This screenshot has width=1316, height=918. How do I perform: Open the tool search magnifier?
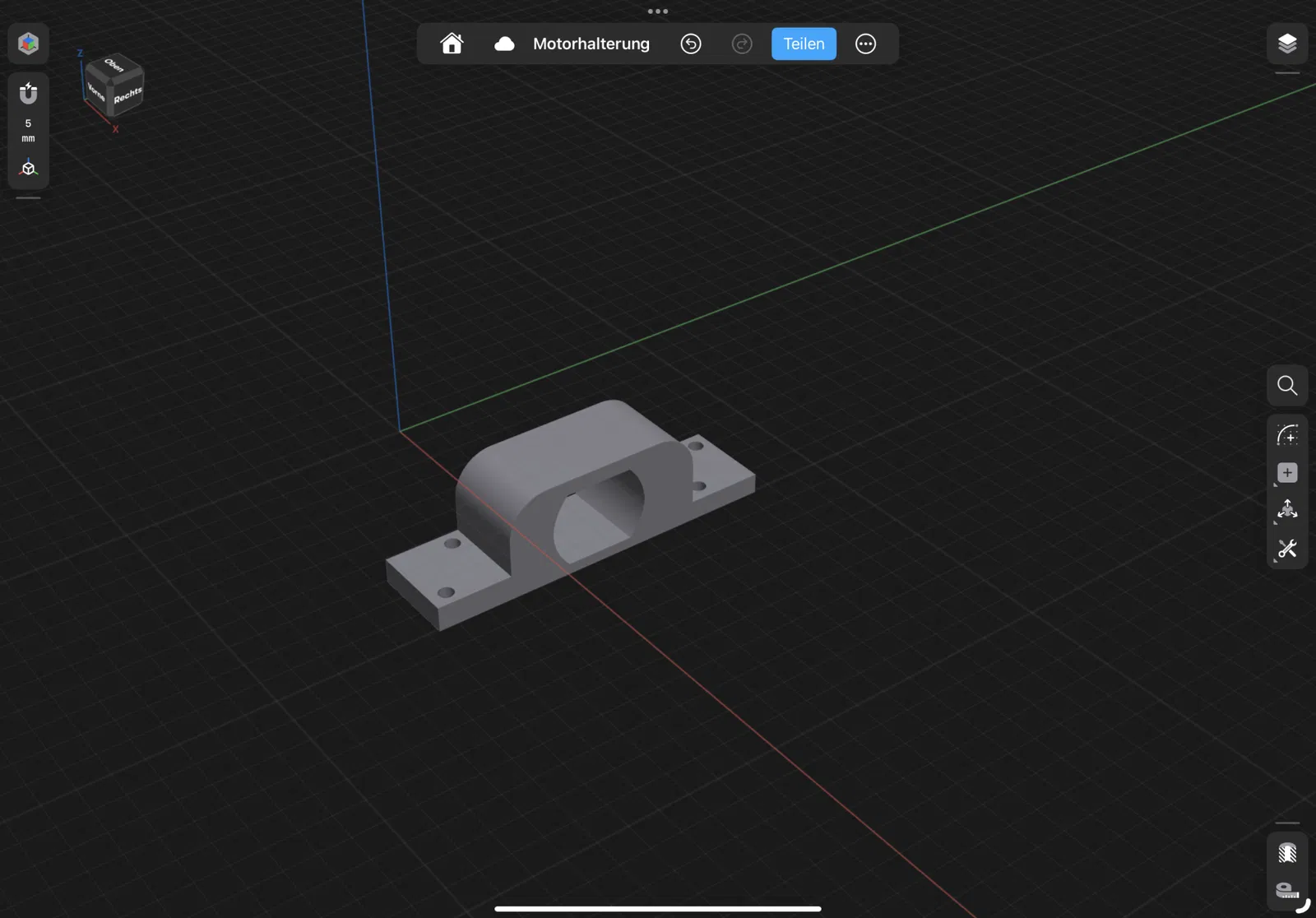1287,386
